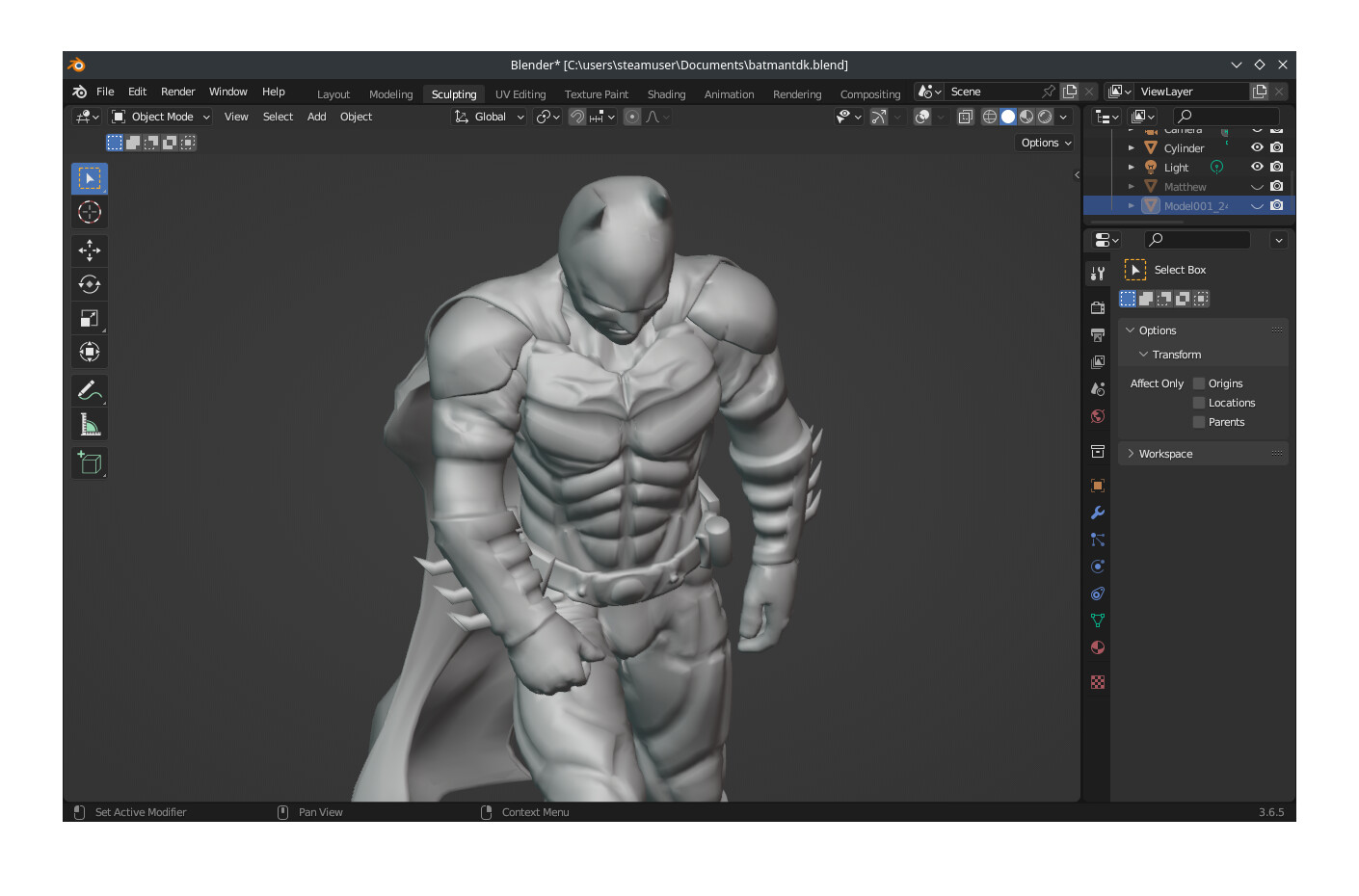Screen dimensions: 1359x896
Task: Click the outliner search field
Action: (x=1226, y=117)
